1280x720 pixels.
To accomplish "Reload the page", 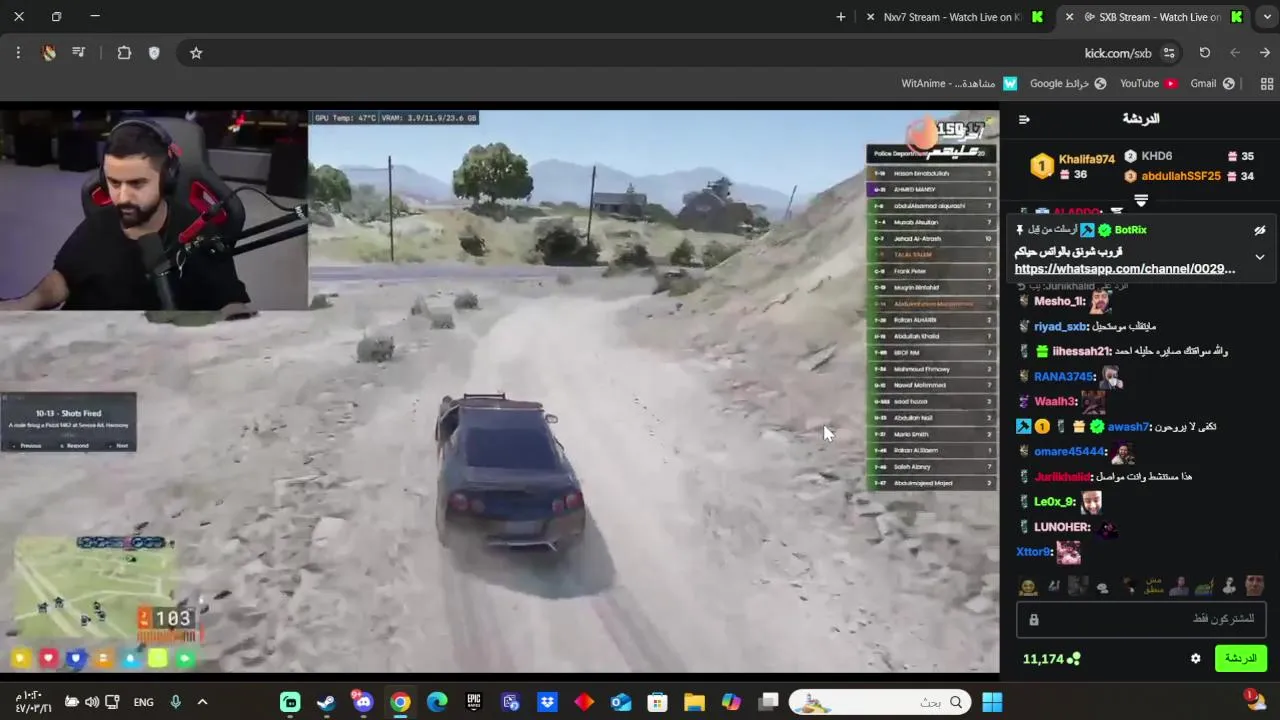I will coord(1205,53).
